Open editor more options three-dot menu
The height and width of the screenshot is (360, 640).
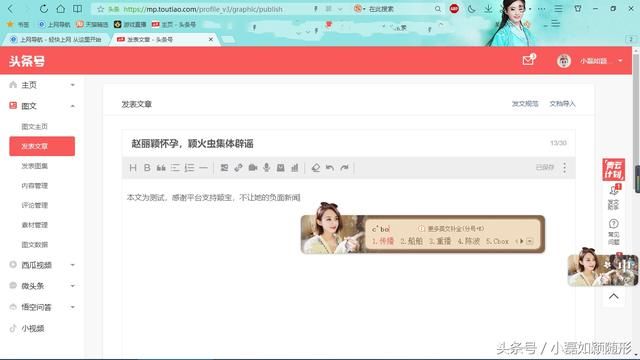pyautogui.click(x=564, y=167)
